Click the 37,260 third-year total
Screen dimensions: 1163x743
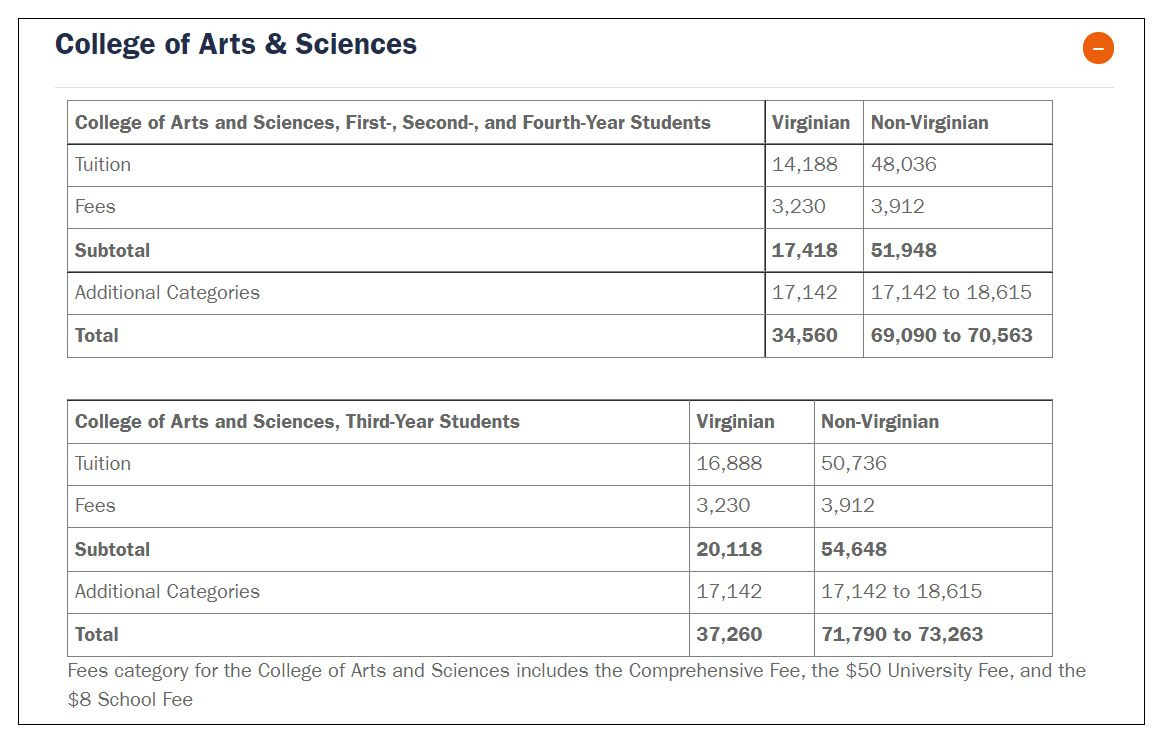(729, 635)
